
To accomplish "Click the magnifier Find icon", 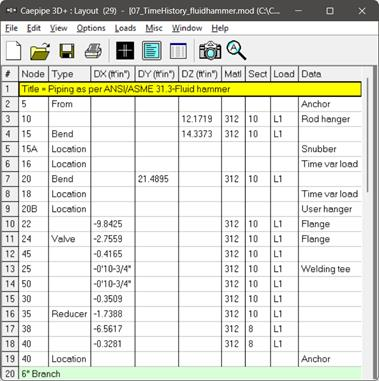I will (x=236, y=51).
